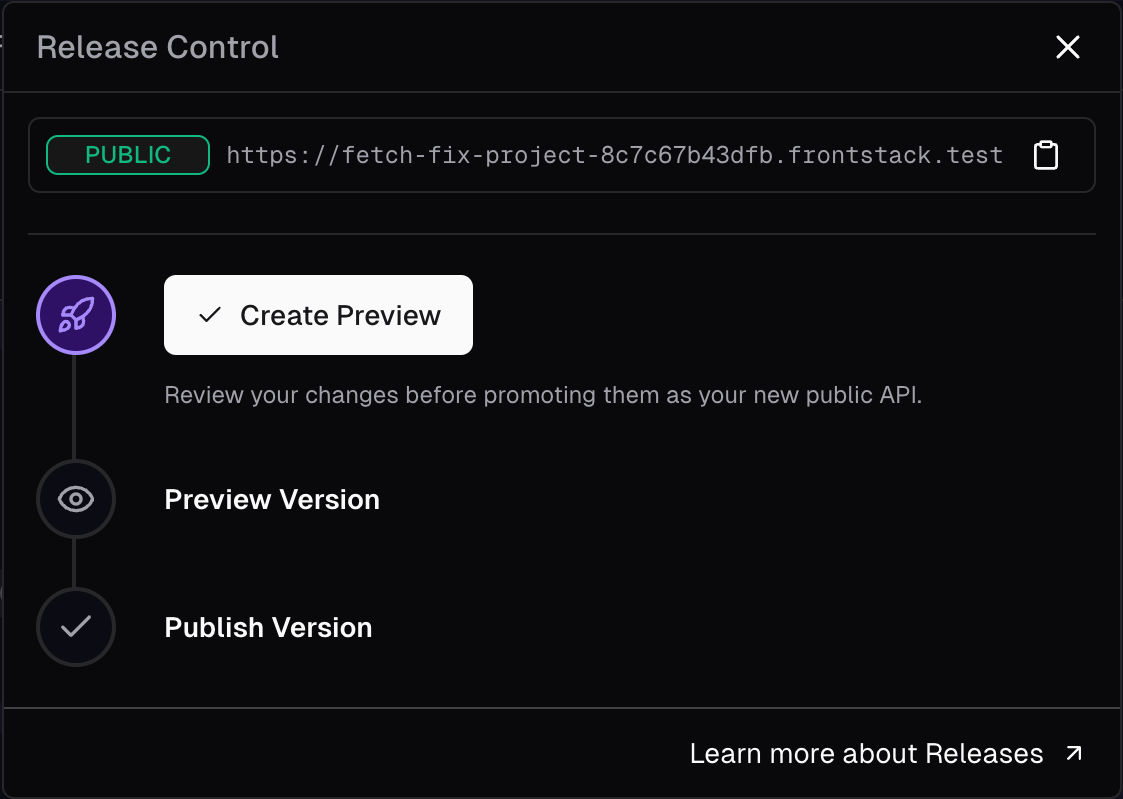Click the green PUBLIC badge
Image resolution: width=1123 pixels, height=799 pixels.
(128, 155)
